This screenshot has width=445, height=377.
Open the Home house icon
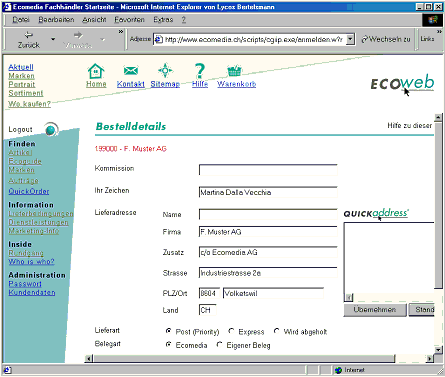pos(96,71)
